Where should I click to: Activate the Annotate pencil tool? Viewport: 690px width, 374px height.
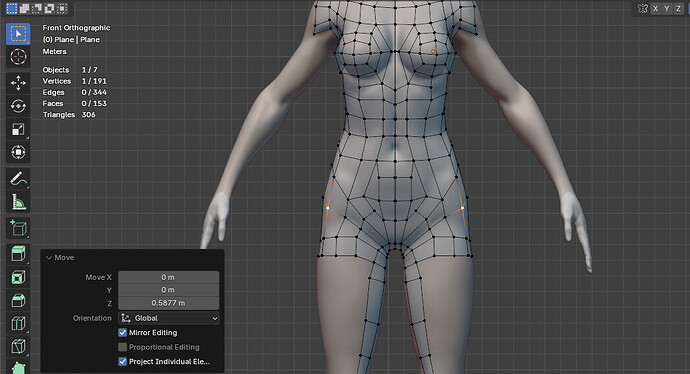[18, 178]
